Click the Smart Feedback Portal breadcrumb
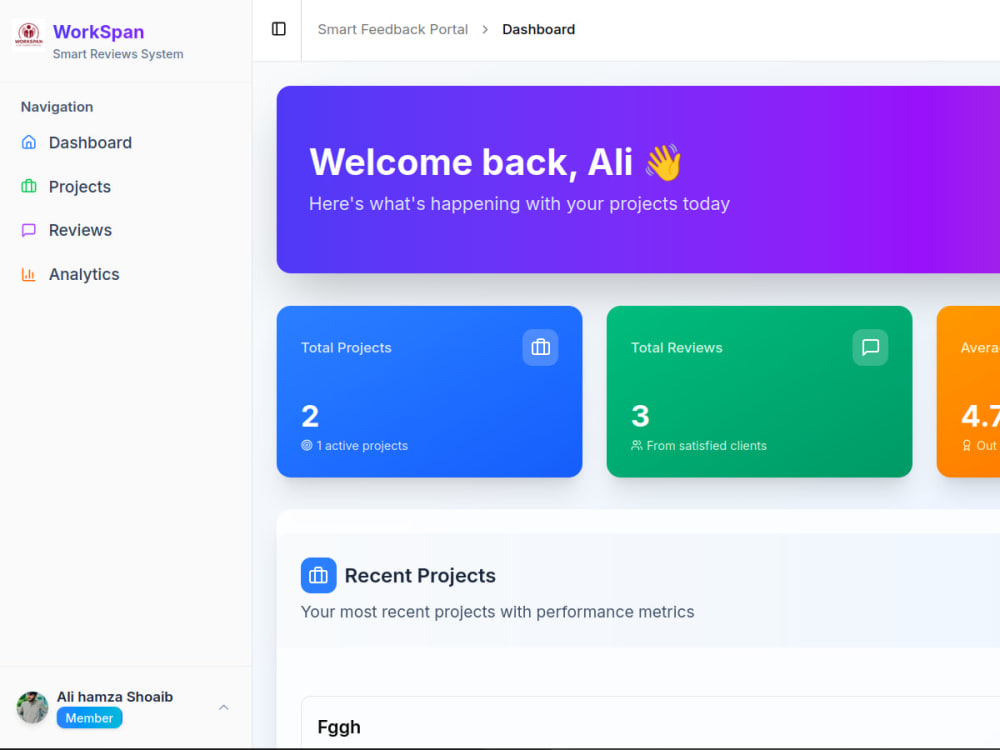Image resolution: width=1000 pixels, height=750 pixels. 392,29
